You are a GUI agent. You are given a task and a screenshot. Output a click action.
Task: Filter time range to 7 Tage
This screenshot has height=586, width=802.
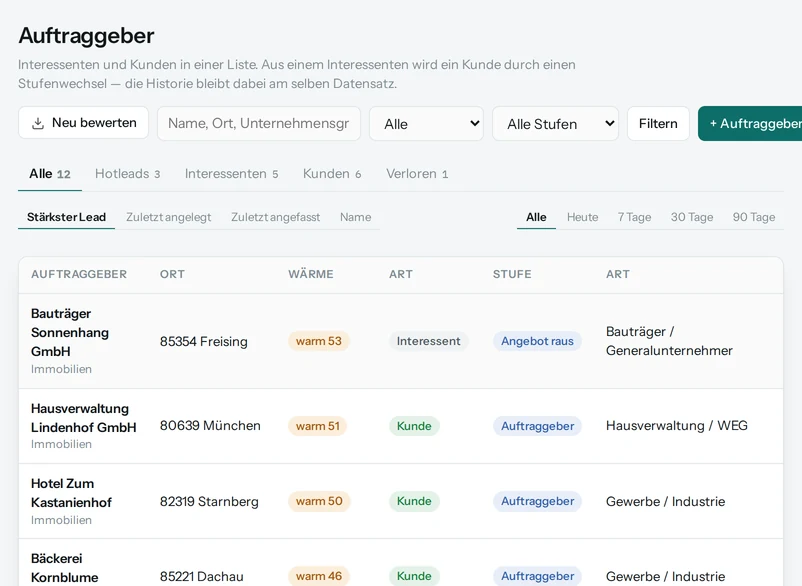(x=634, y=217)
